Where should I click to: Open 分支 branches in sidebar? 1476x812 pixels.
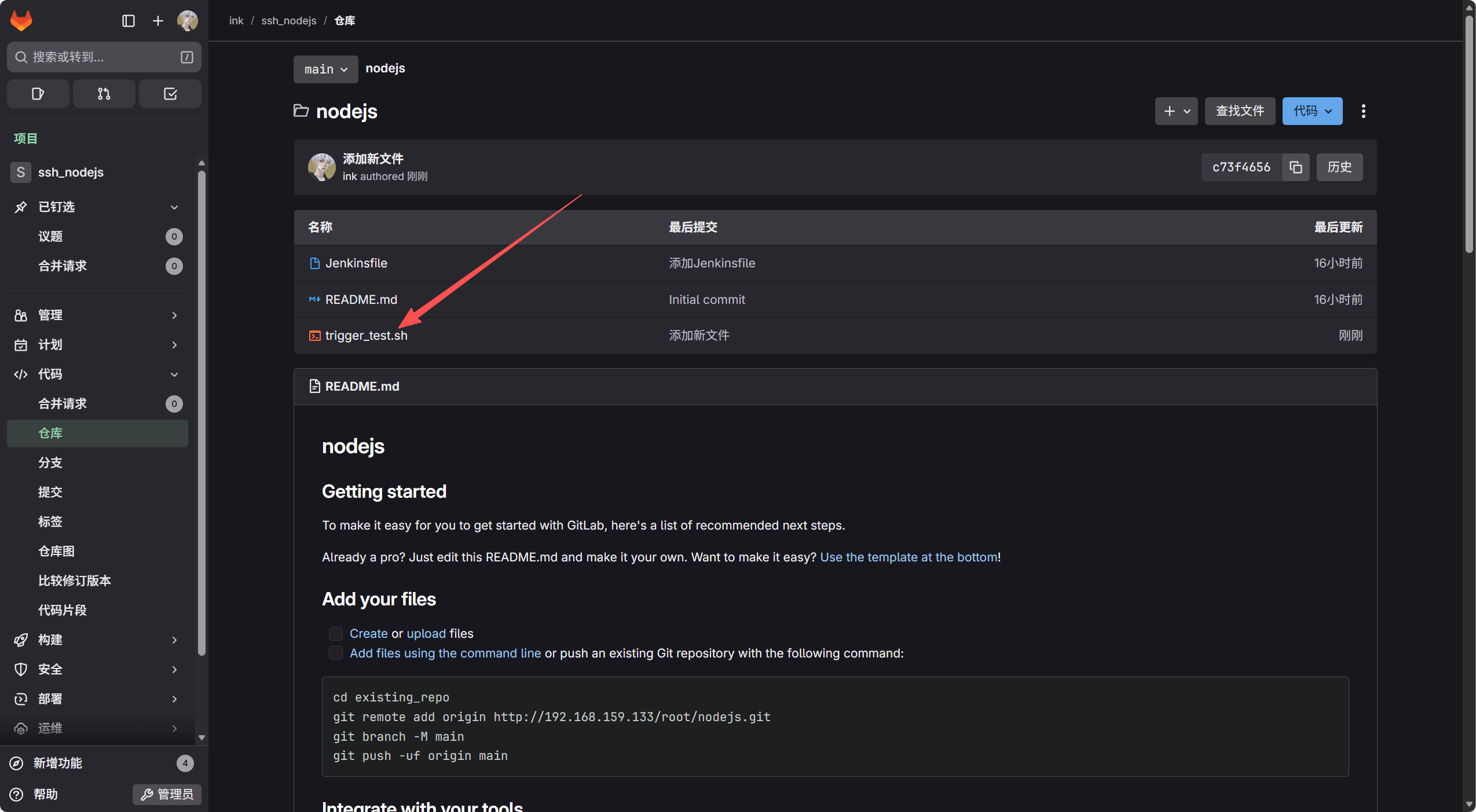click(x=50, y=463)
